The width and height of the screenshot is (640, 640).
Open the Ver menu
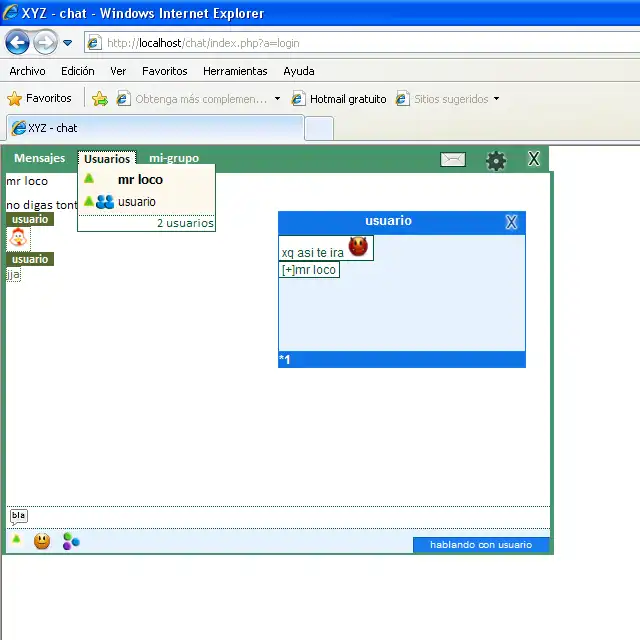click(118, 71)
